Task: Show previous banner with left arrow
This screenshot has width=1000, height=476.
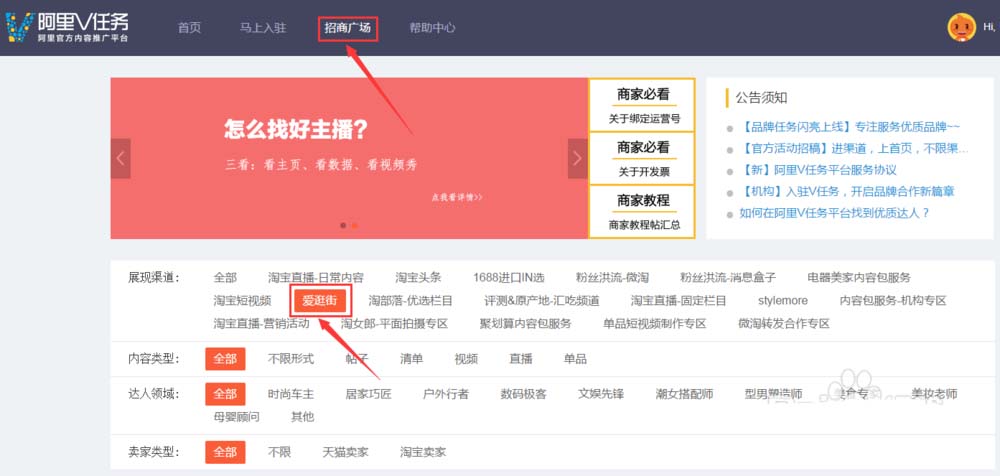Action: tap(121, 158)
